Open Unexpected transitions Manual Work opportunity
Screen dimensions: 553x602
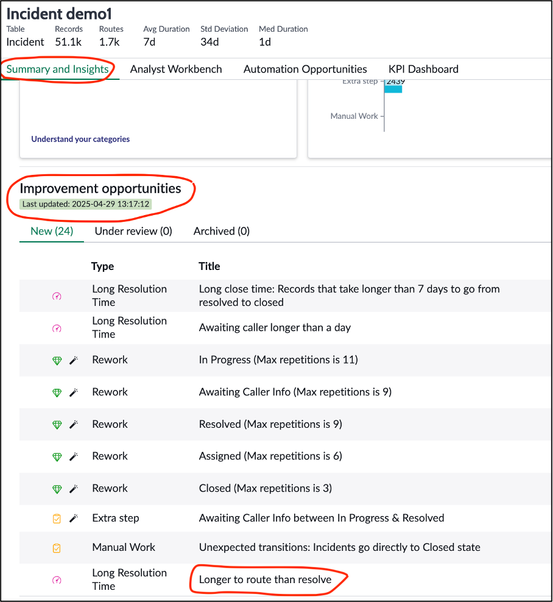339,547
